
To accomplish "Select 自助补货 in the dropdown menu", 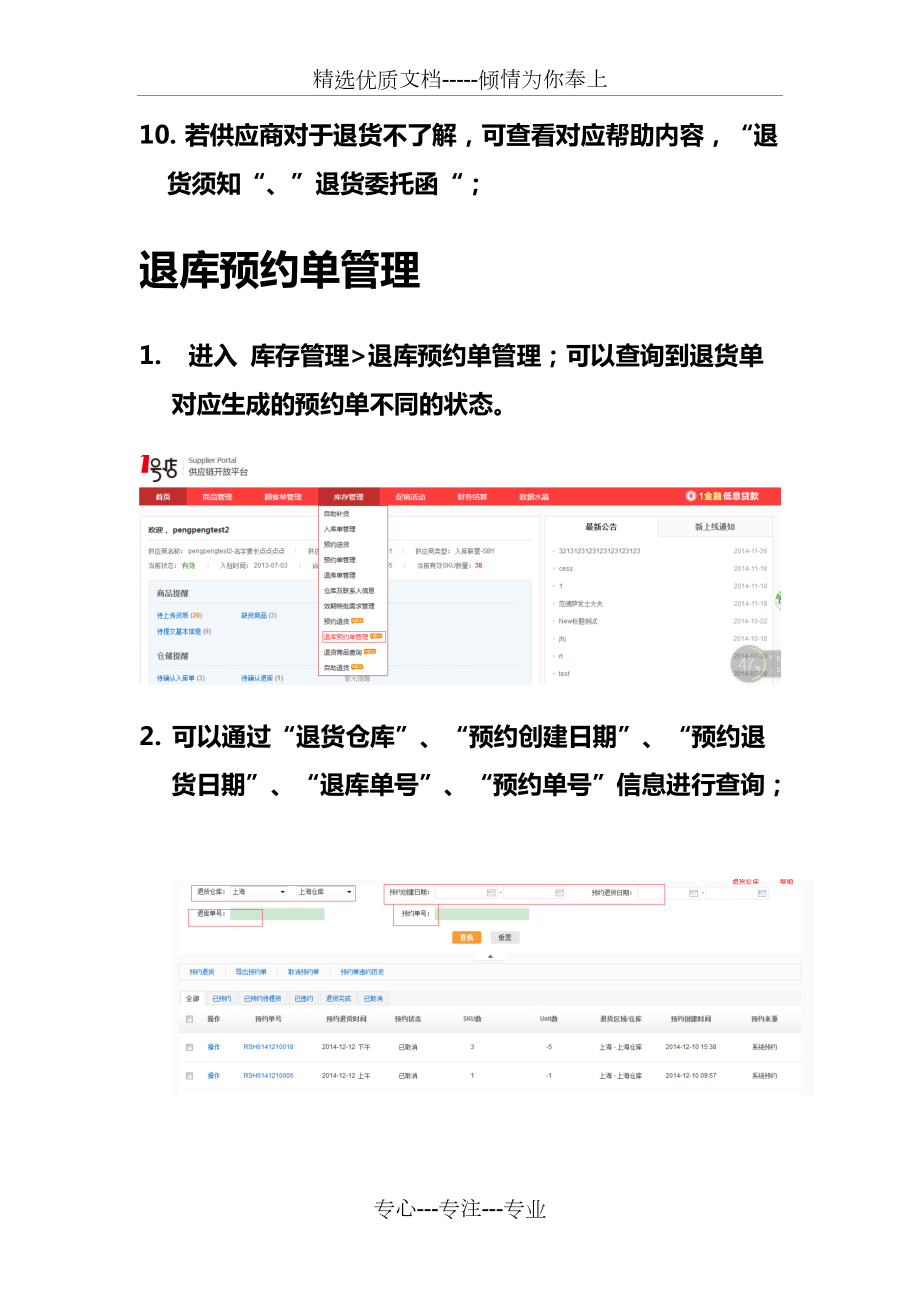I will (336, 514).
